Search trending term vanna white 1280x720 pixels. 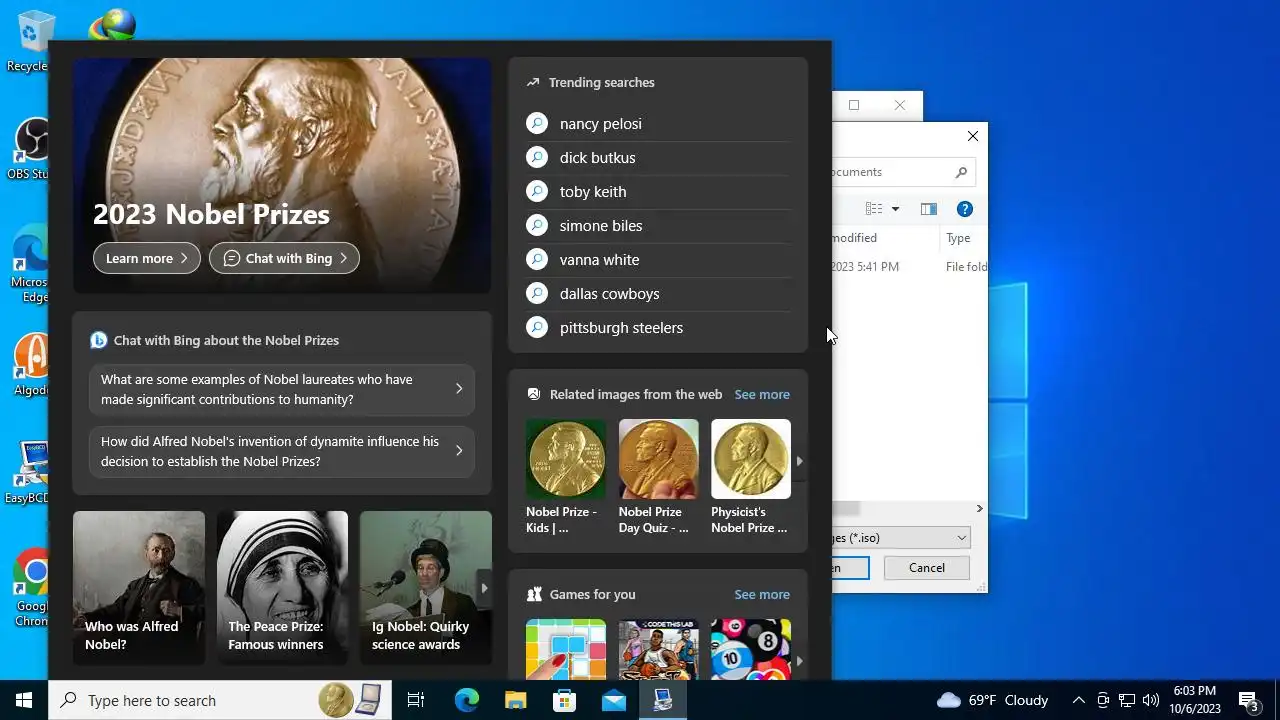click(600, 259)
